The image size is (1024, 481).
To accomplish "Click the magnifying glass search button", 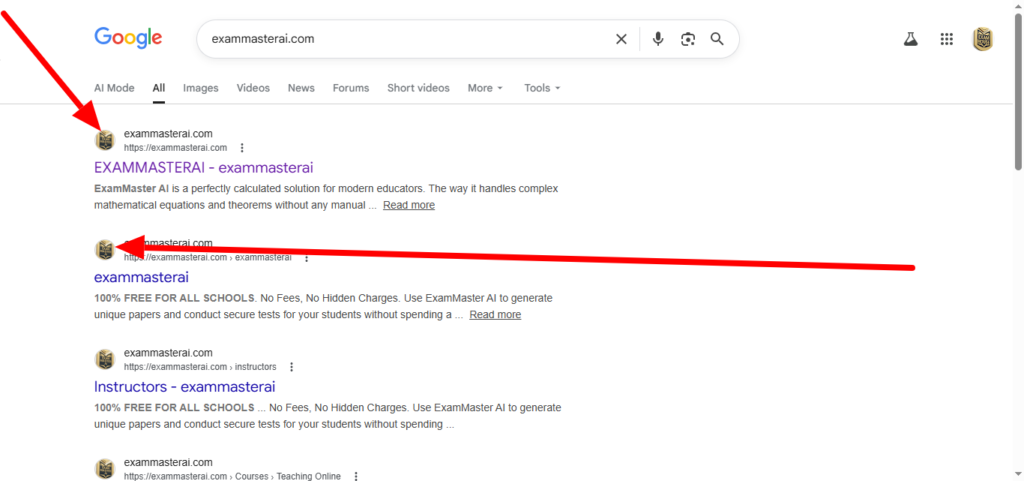I will pos(717,39).
